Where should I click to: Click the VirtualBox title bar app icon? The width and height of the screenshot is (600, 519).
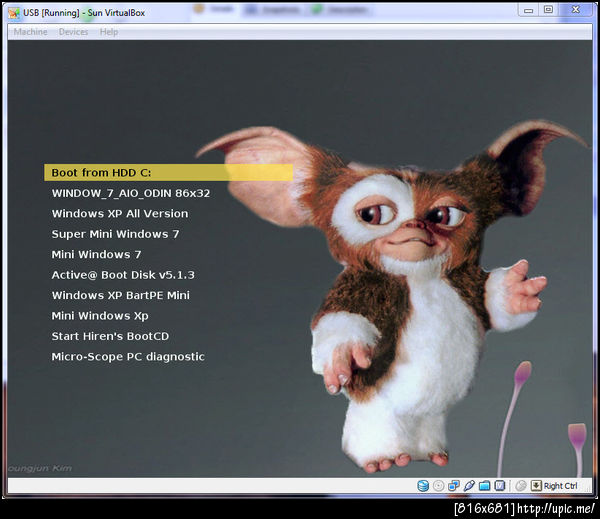point(14,13)
